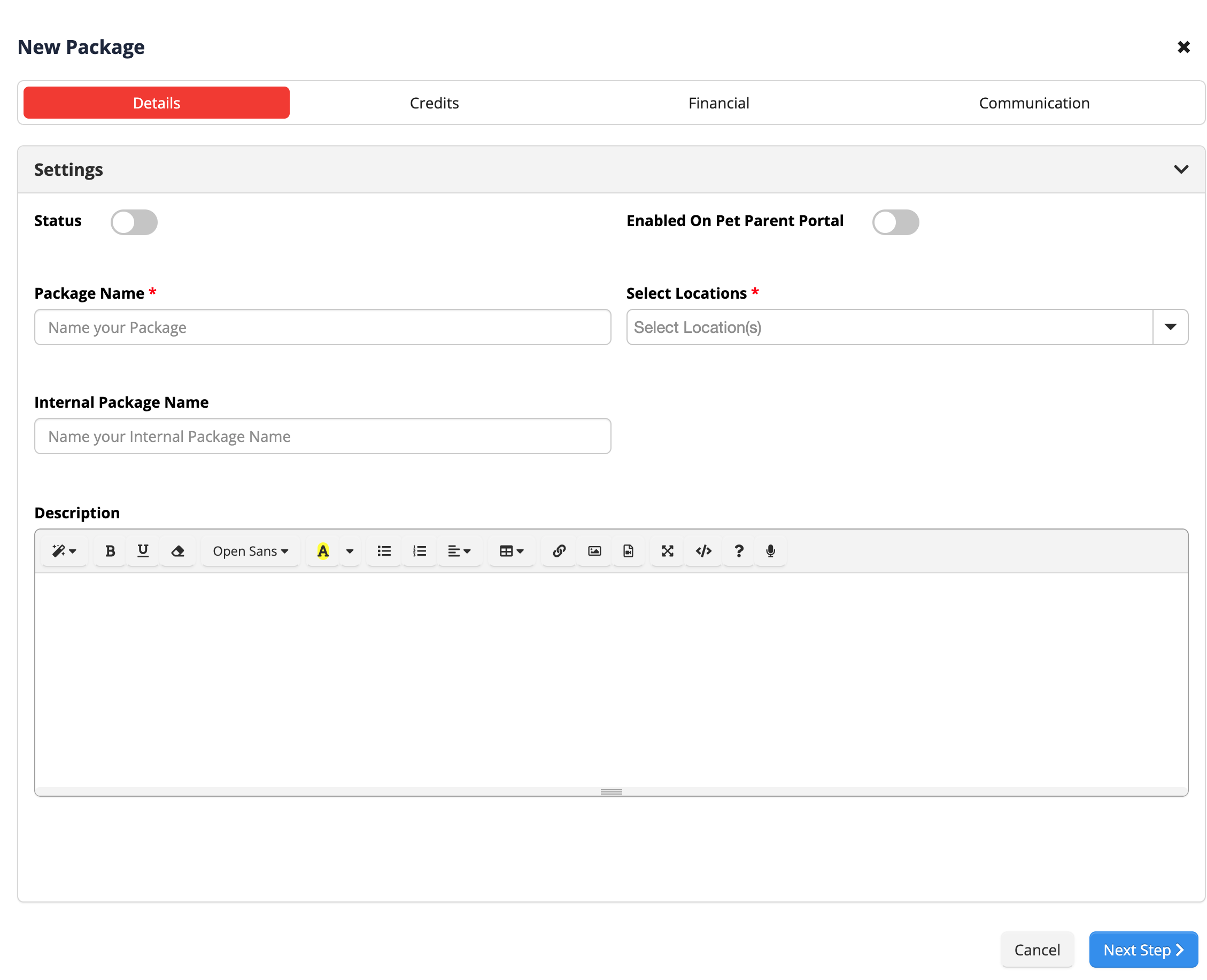Insert a hyperlink via link icon

559,551
